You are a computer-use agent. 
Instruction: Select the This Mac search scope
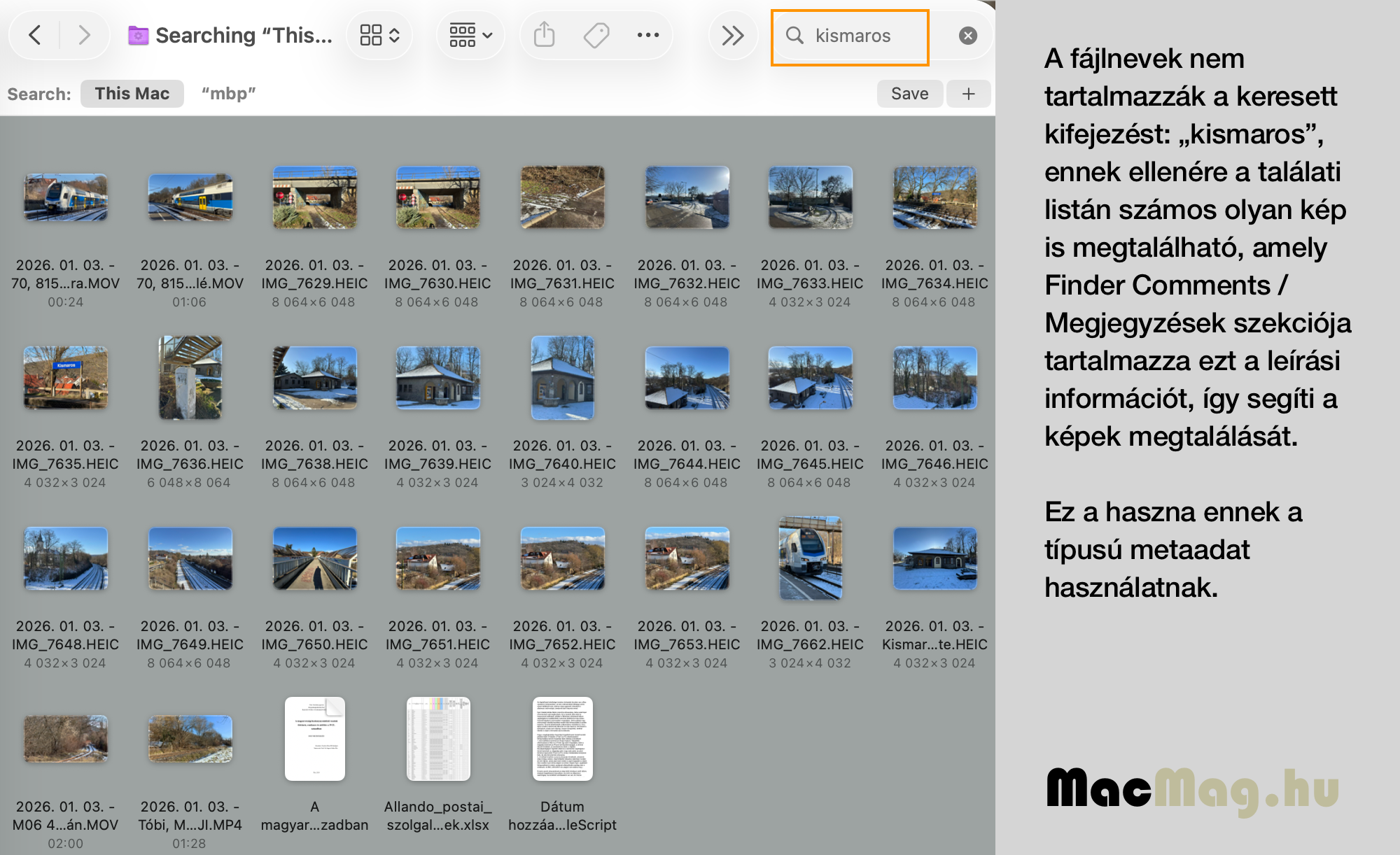pos(132,94)
